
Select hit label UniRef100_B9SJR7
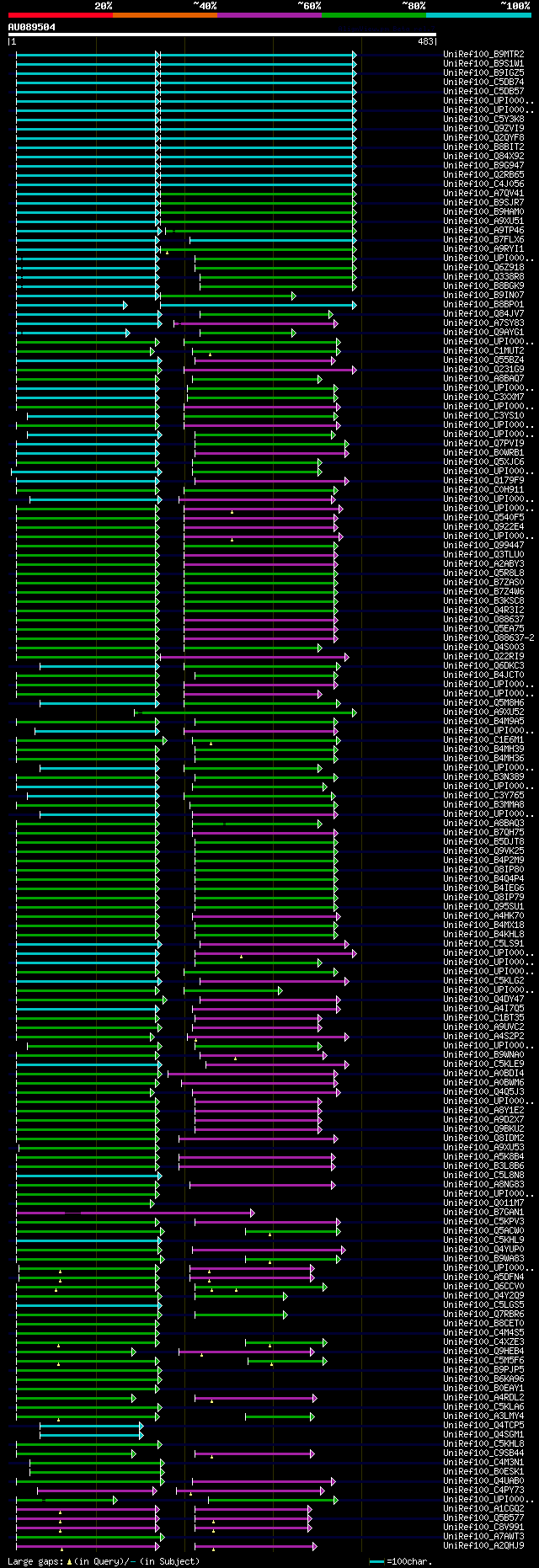(x=483, y=203)
